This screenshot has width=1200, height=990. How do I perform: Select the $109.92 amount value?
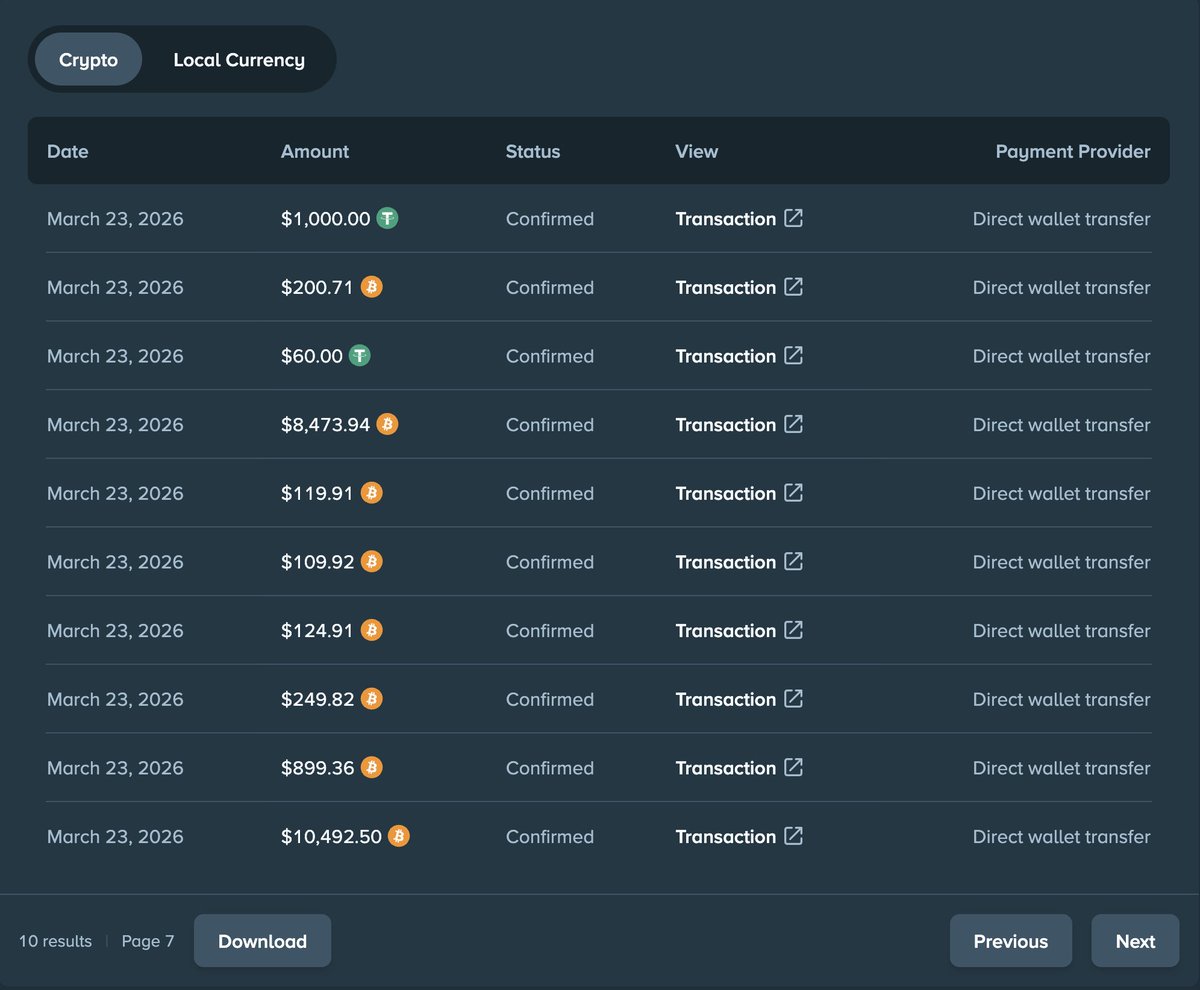(318, 562)
